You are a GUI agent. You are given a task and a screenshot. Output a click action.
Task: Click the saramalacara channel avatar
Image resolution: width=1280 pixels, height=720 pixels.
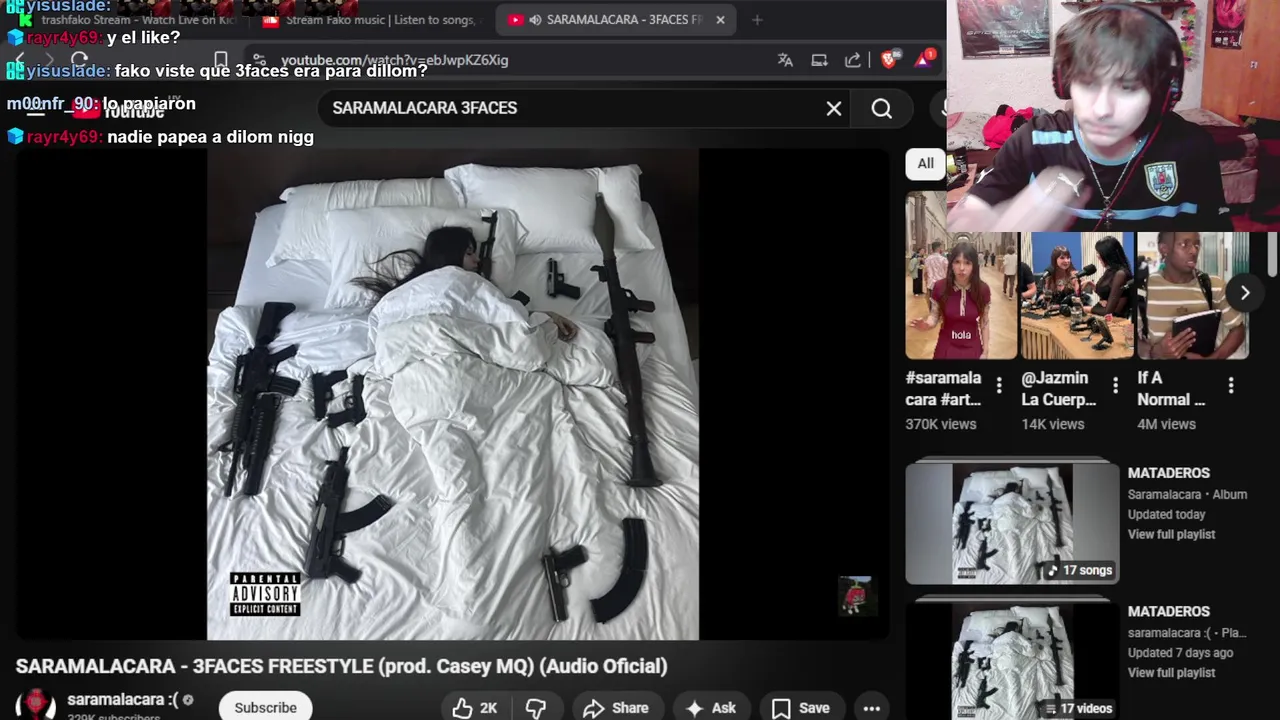pyautogui.click(x=36, y=705)
